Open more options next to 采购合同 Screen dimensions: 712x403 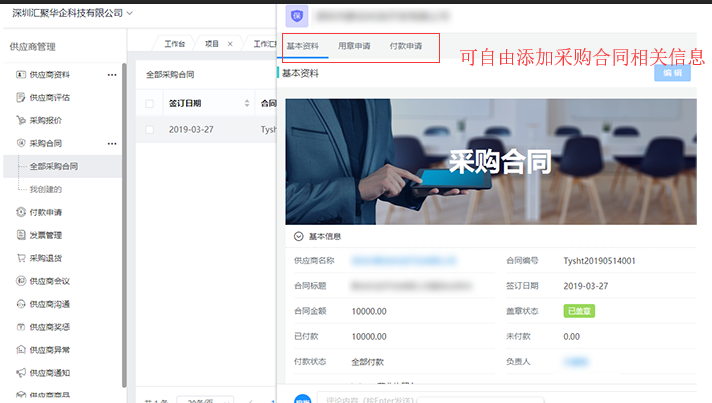click(x=112, y=143)
